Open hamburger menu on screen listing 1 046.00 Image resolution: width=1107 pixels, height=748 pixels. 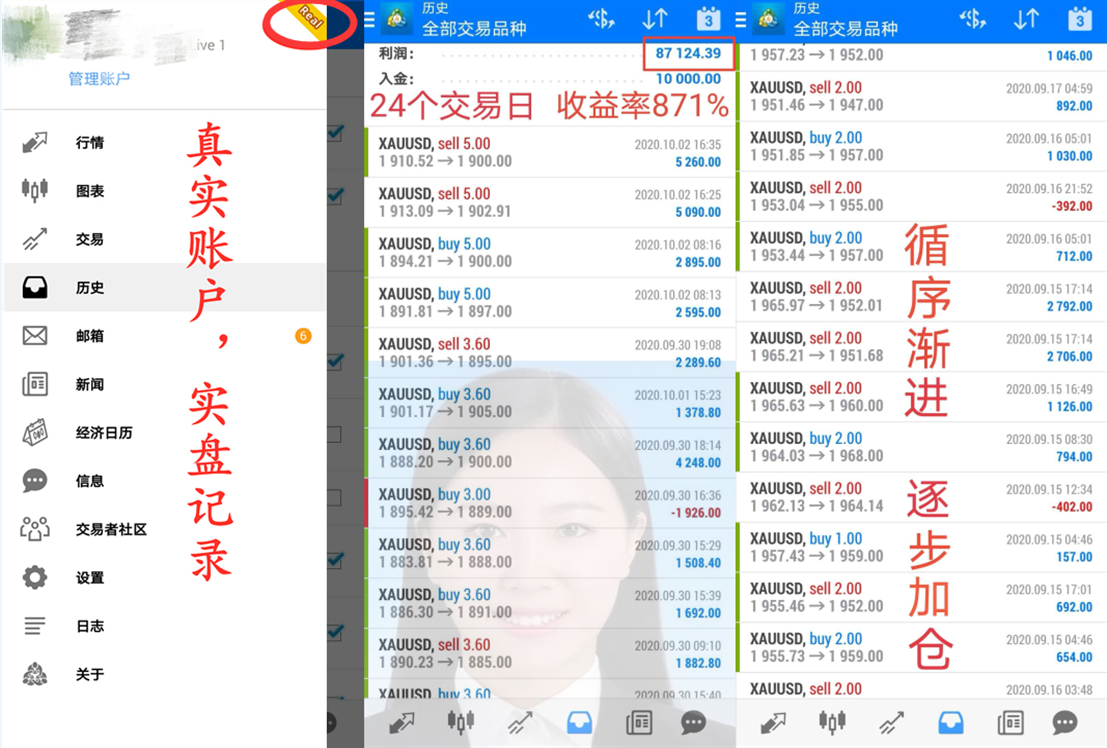(x=741, y=20)
